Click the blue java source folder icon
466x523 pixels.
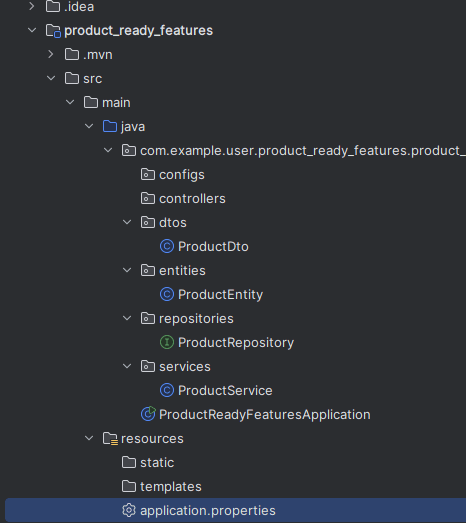tap(110, 127)
